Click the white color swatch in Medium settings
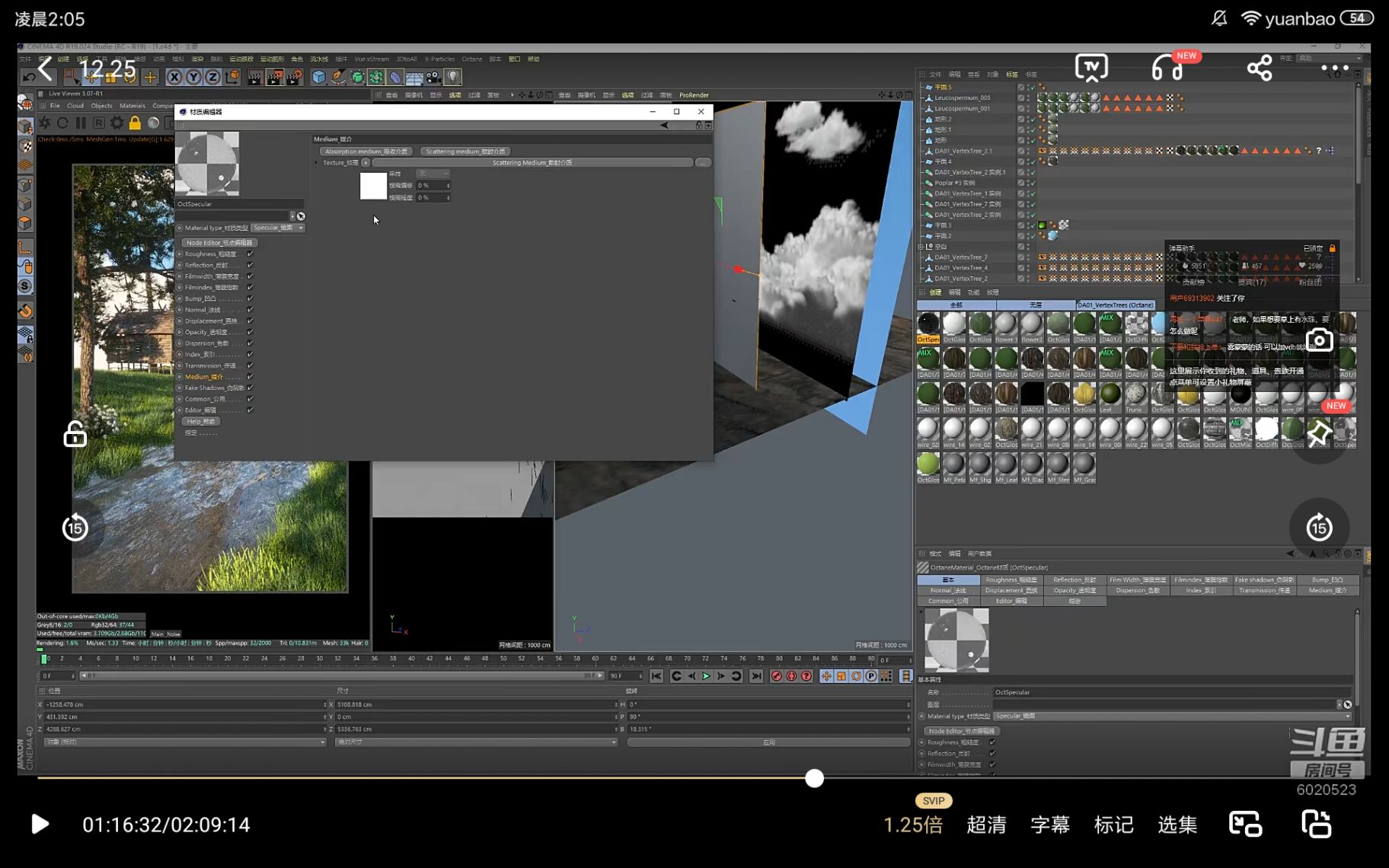Viewport: 1389px width, 868px height. [373, 186]
